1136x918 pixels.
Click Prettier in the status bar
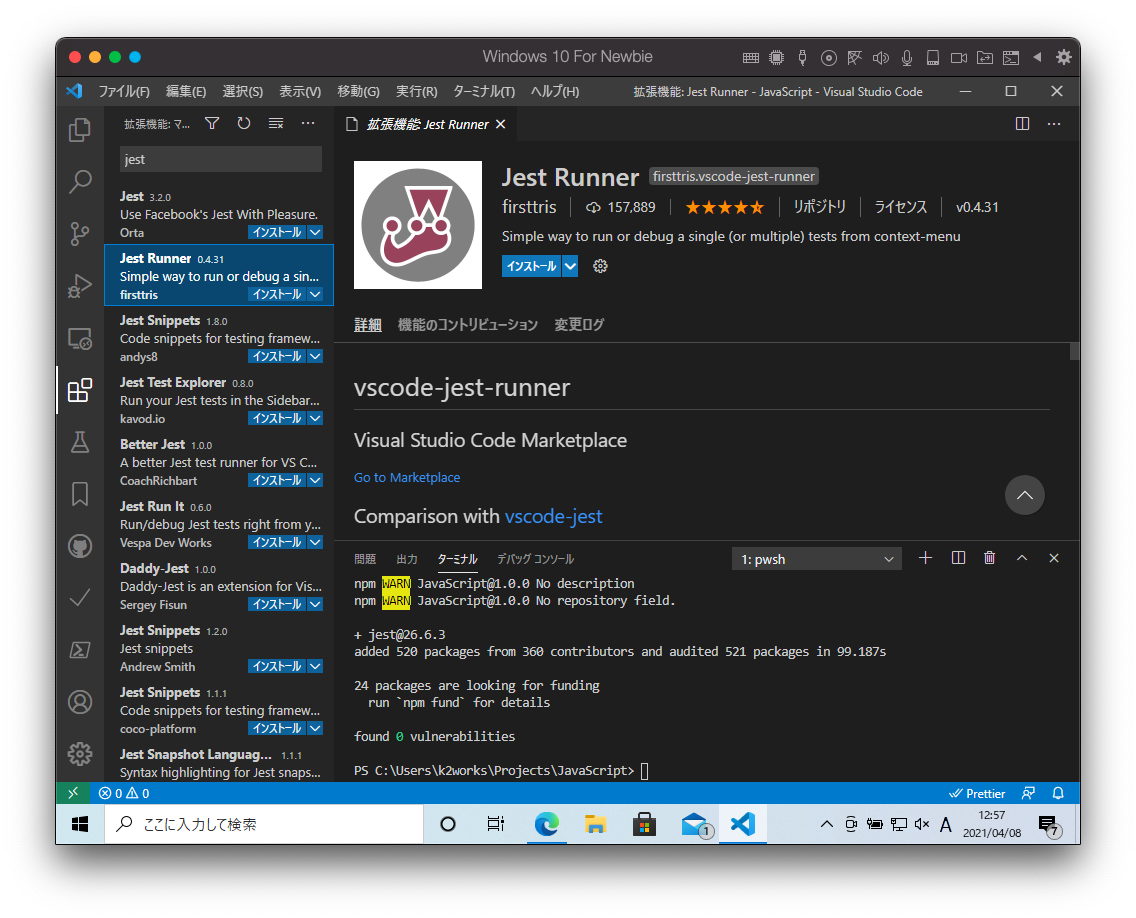click(x=977, y=793)
